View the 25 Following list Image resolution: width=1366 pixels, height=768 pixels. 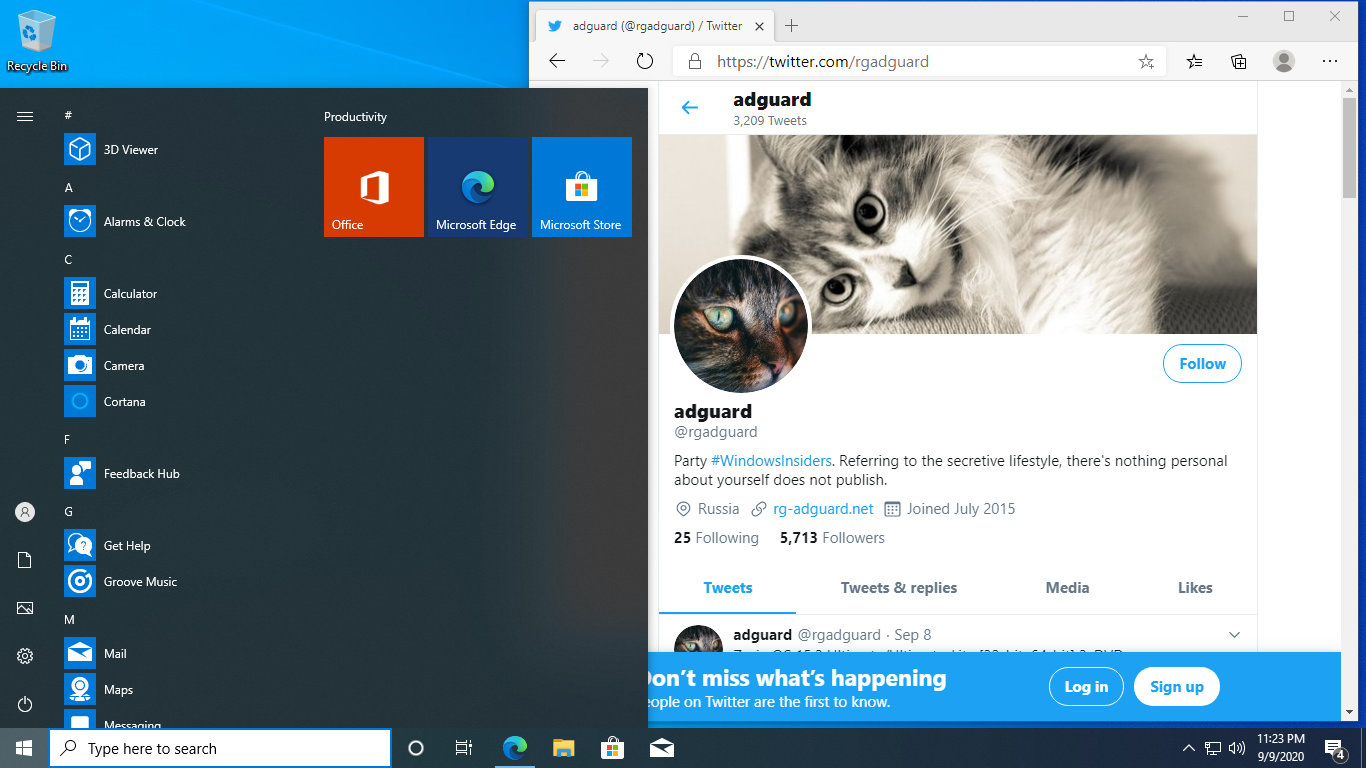[x=716, y=538]
